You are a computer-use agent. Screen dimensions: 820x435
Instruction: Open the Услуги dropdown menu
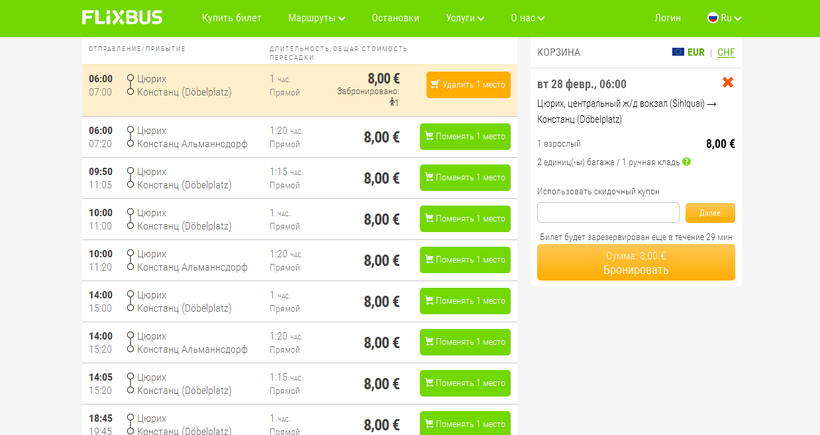coord(465,18)
